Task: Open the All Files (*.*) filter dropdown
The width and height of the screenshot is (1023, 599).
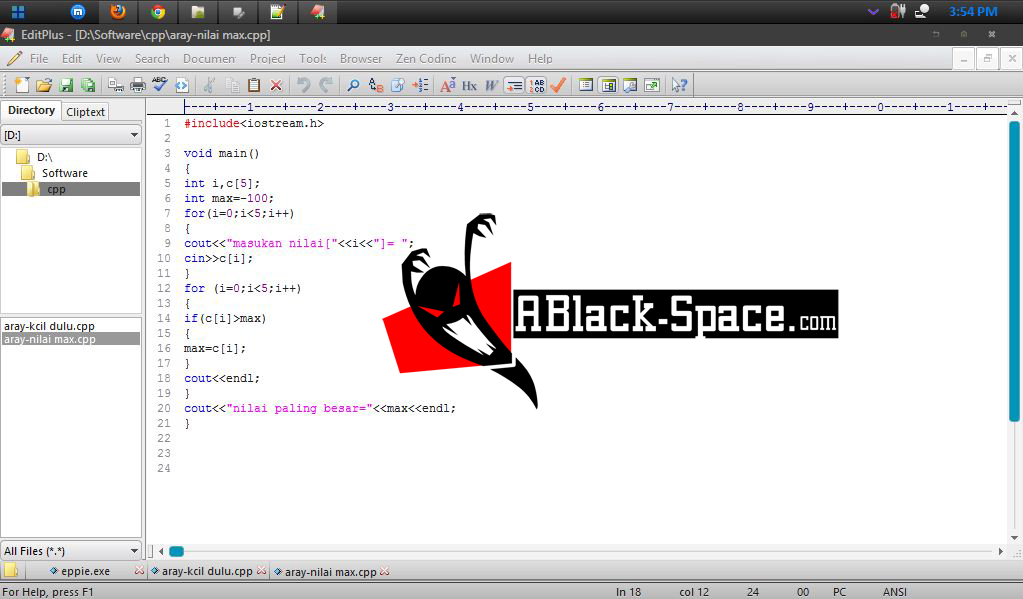Action: [134, 551]
